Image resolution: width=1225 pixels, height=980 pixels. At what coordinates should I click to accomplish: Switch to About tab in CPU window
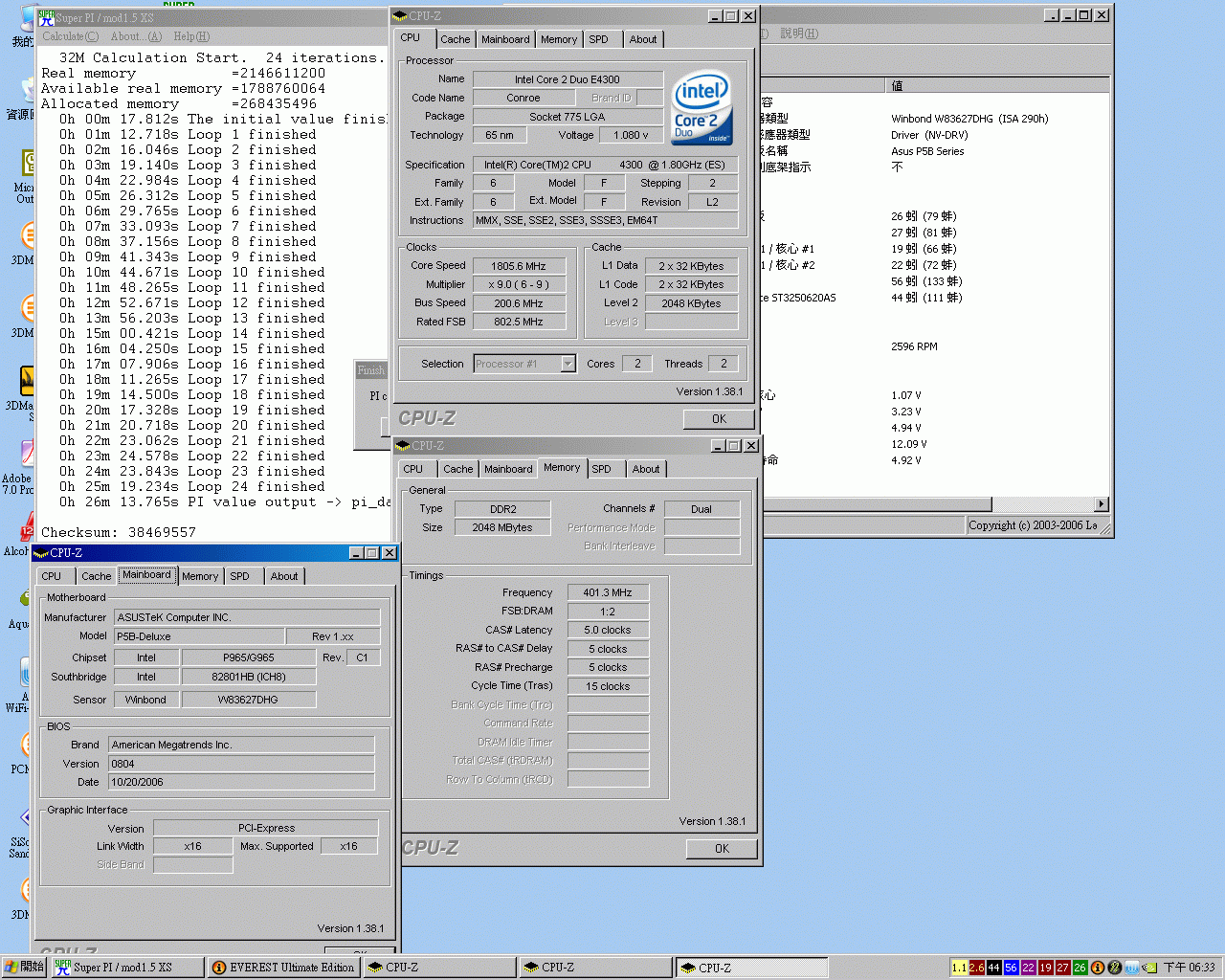pos(643,39)
